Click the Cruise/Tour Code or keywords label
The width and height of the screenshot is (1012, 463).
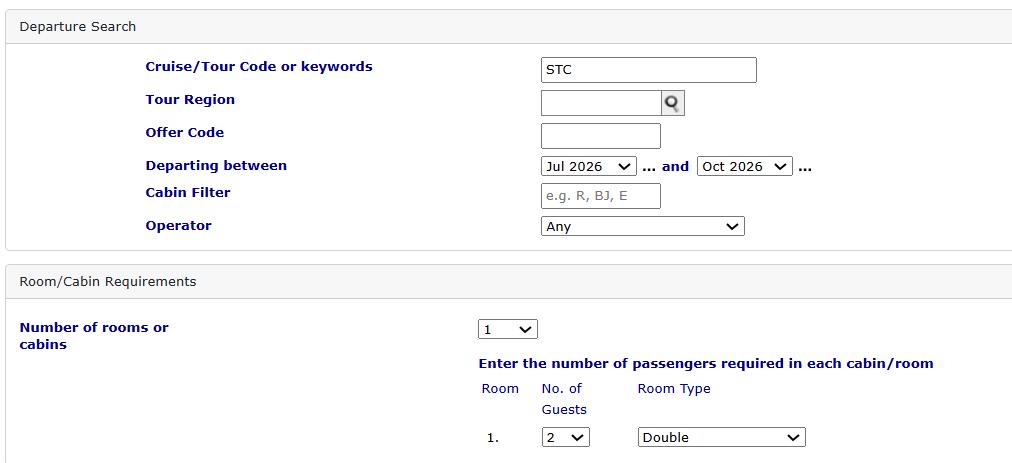pos(259,67)
